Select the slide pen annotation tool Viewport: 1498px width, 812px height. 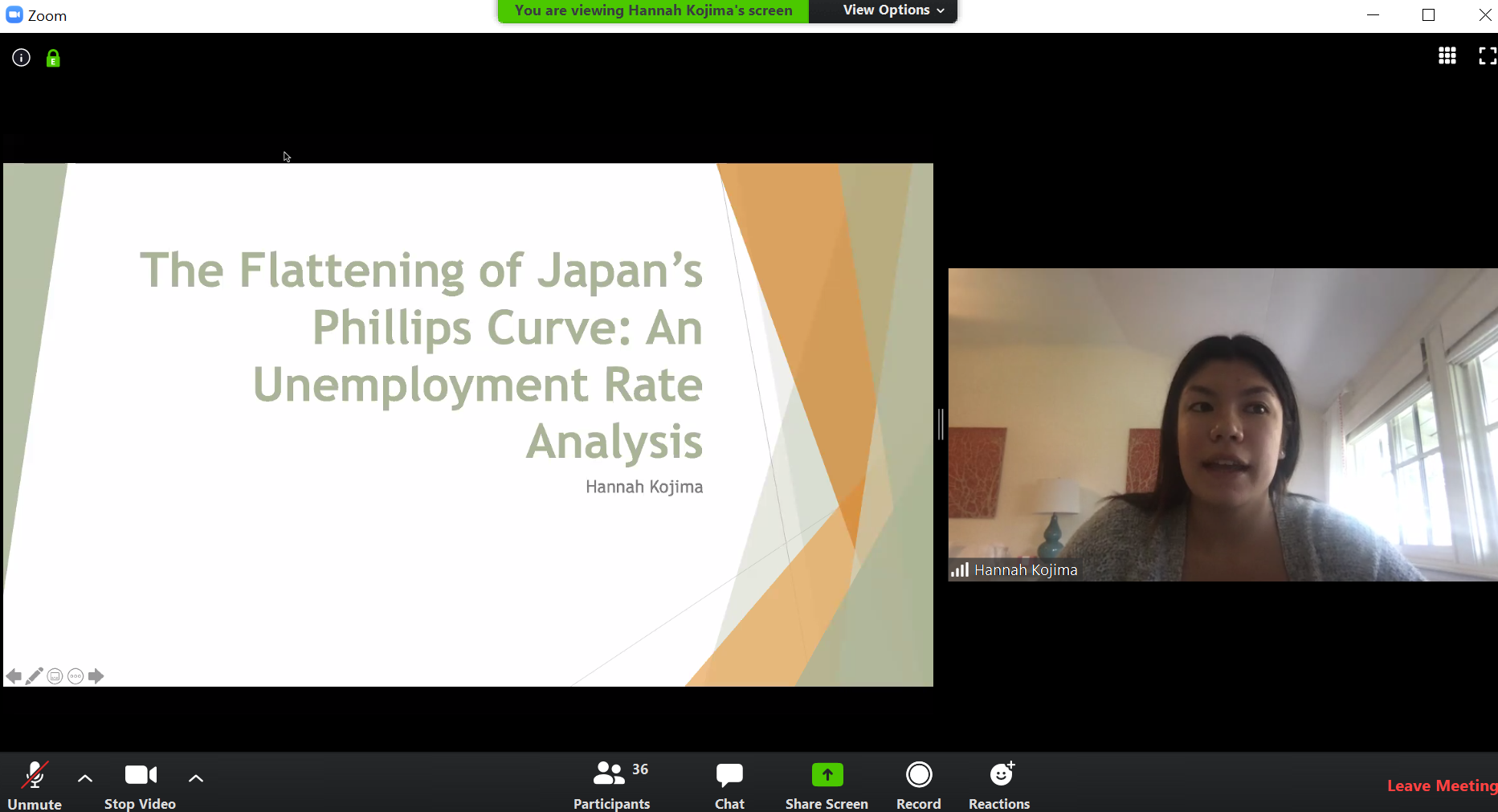[35, 676]
